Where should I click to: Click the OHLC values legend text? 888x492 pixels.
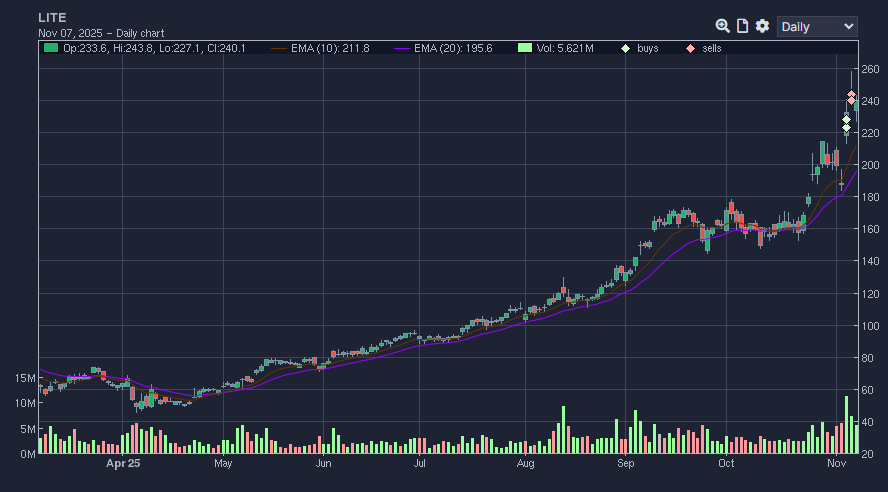[154, 49]
